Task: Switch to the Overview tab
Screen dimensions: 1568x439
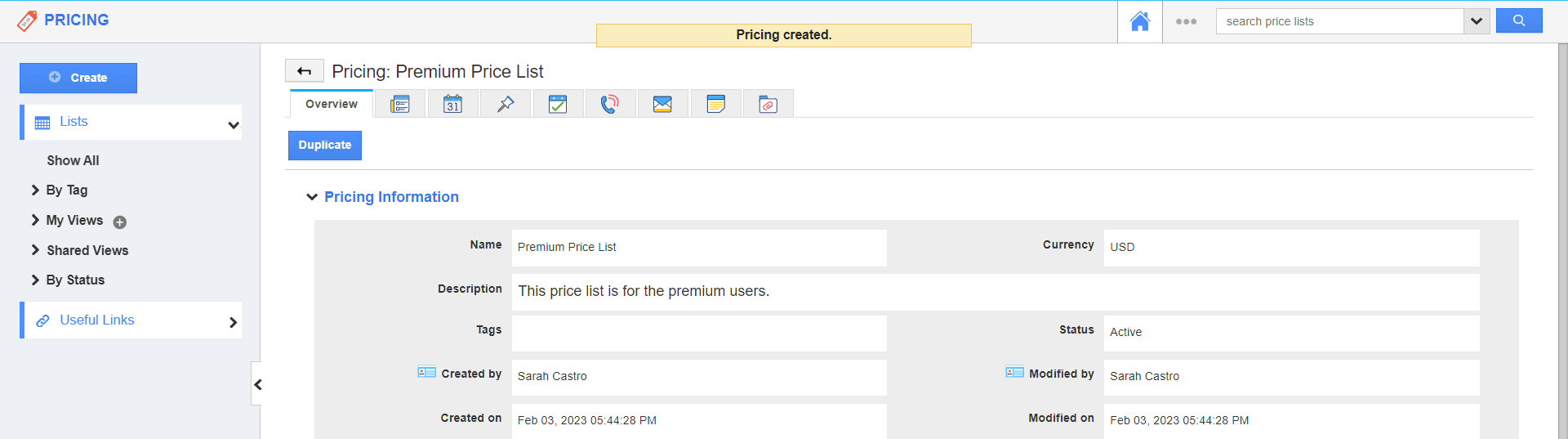Action: click(x=332, y=105)
